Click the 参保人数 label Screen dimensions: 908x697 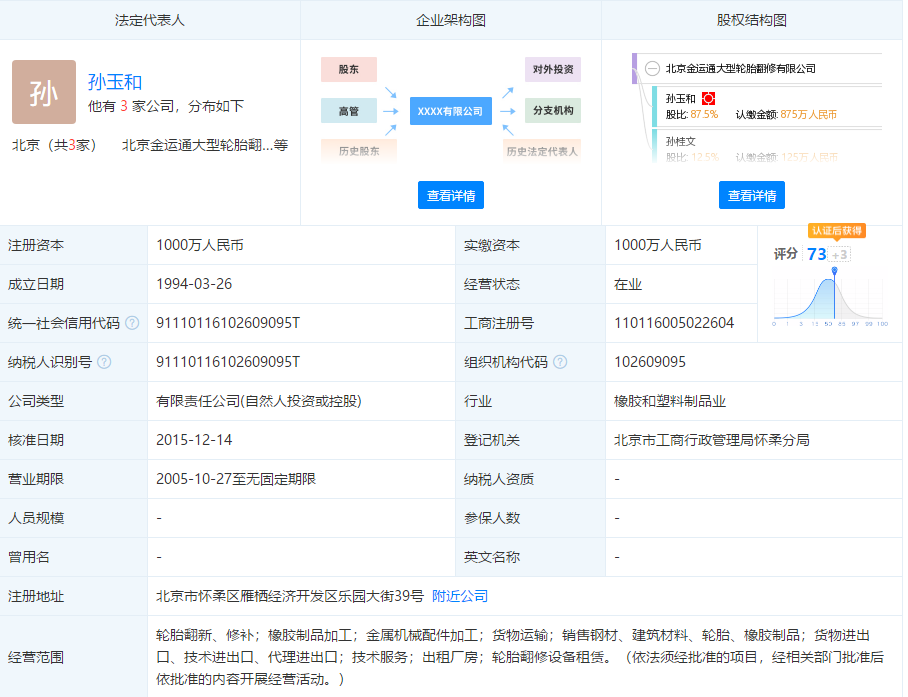492,518
